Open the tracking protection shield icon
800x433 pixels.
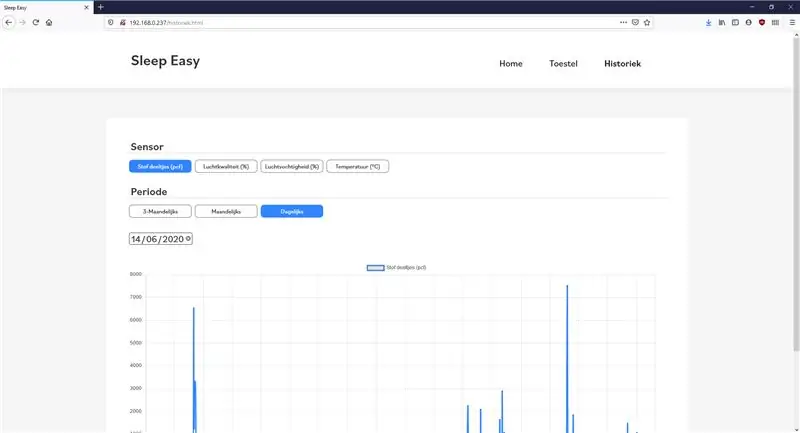pos(111,22)
